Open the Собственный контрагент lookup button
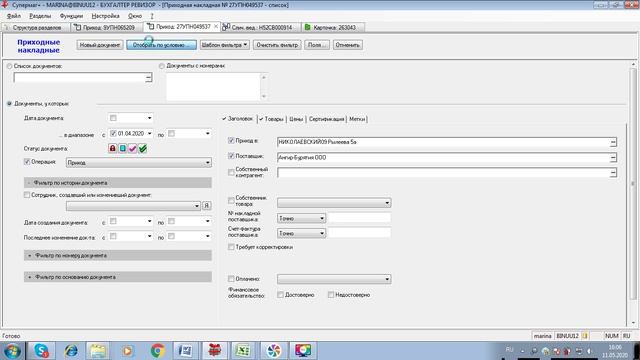The height and width of the screenshot is (360, 640). pos(613,173)
